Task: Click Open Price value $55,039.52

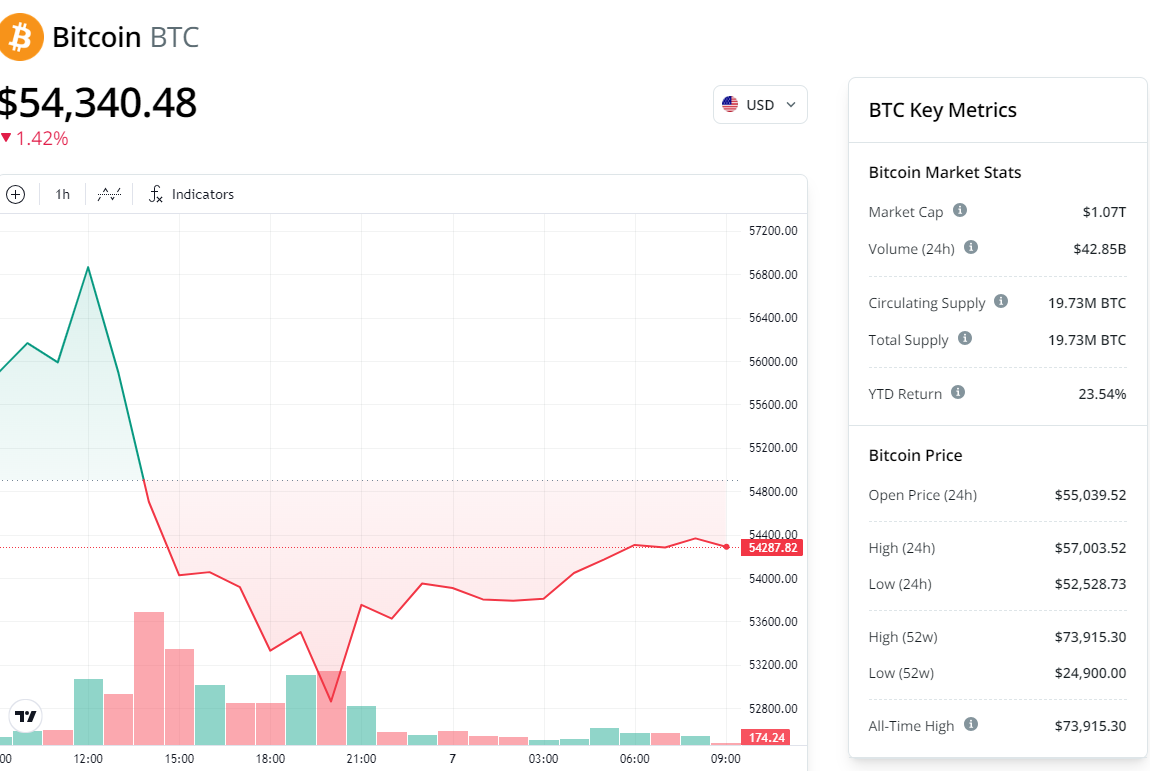Action: (x=1090, y=495)
